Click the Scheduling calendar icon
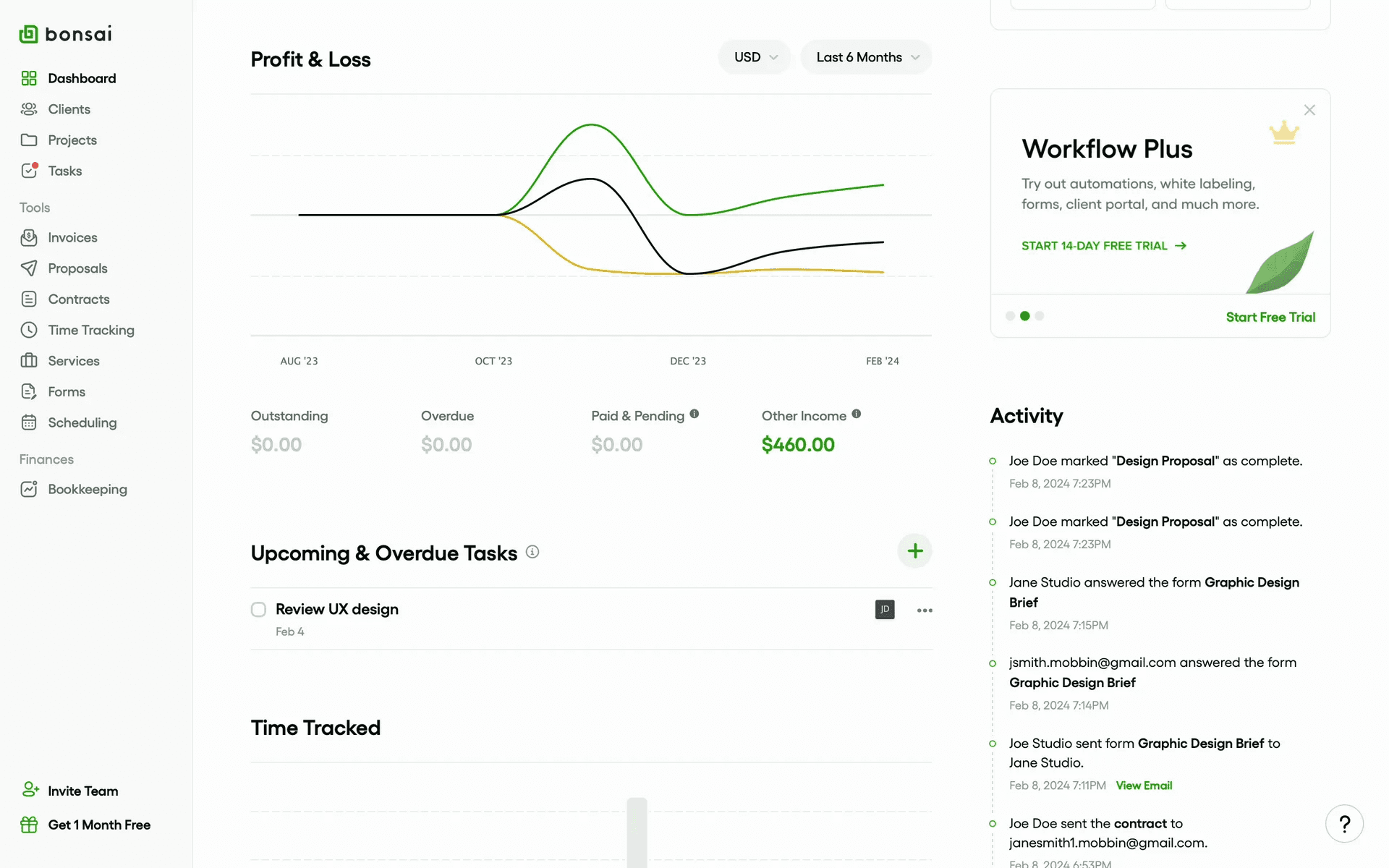Image resolution: width=1389 pixels, height=868 pixels. click(29, 422)
